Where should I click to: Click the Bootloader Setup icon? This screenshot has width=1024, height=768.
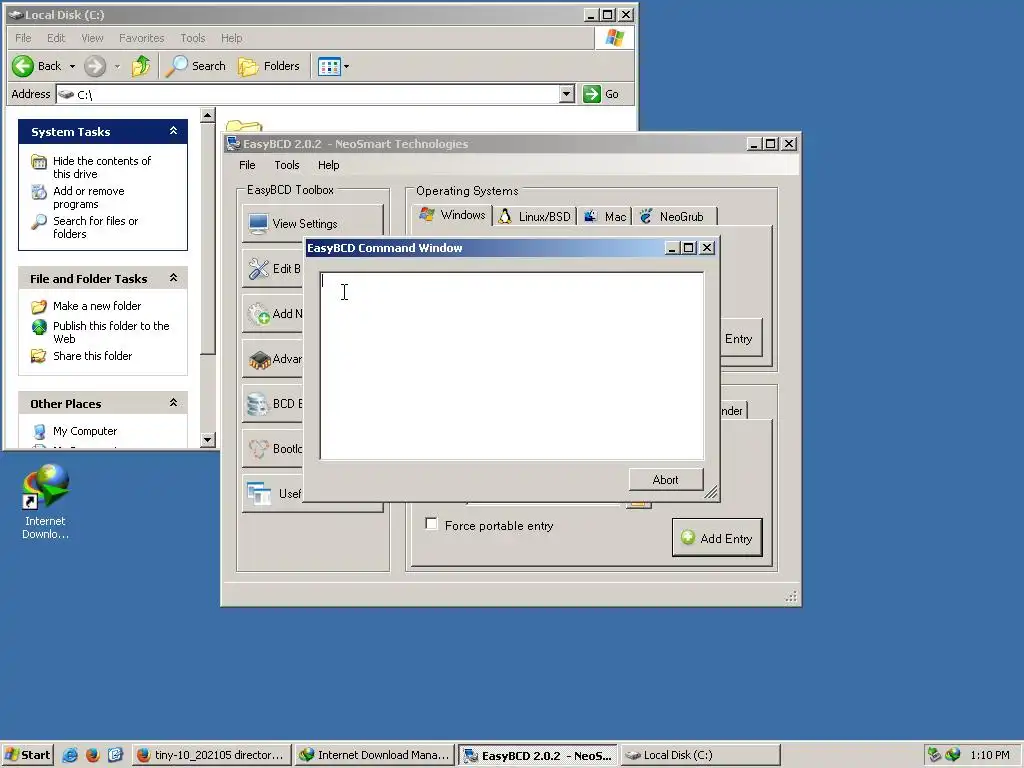[259, 449]
